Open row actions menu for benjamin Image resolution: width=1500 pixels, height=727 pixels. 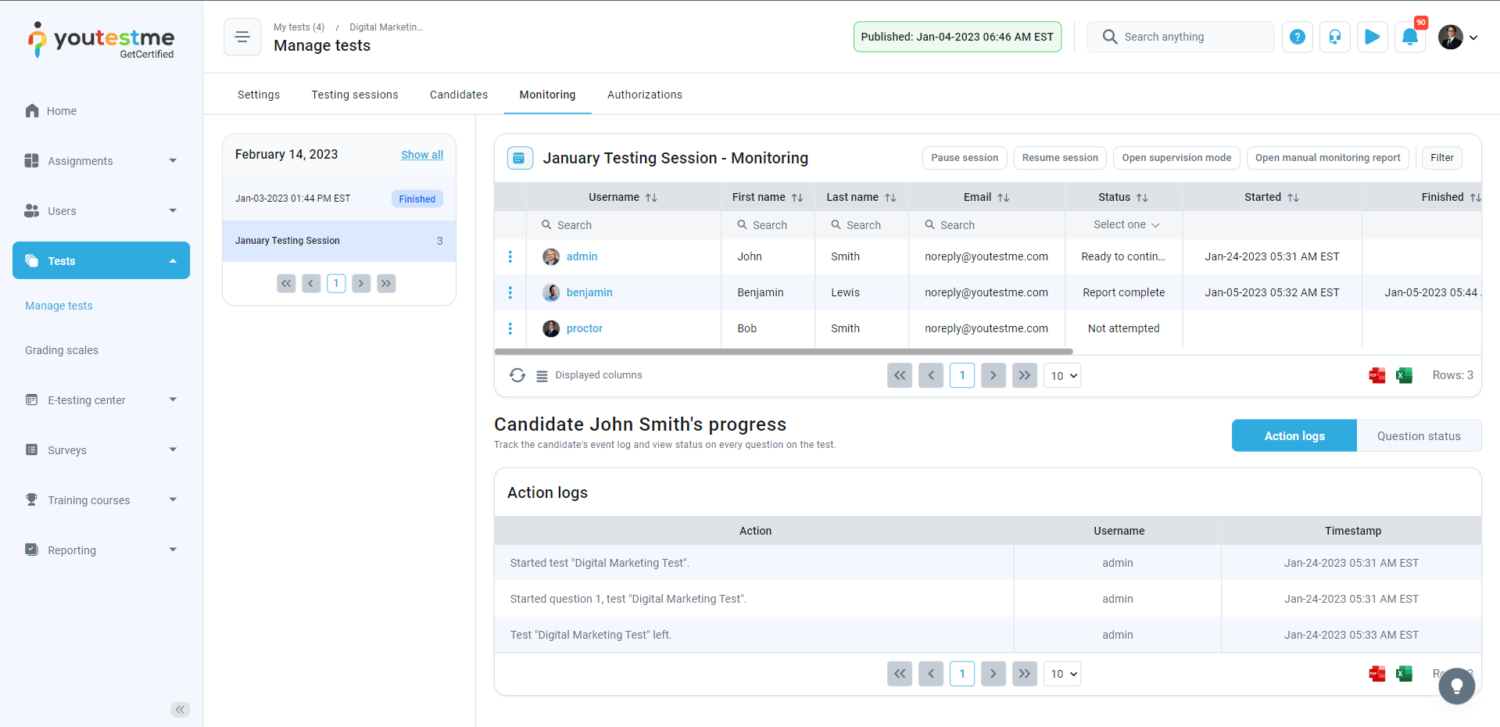pos(510,293)
